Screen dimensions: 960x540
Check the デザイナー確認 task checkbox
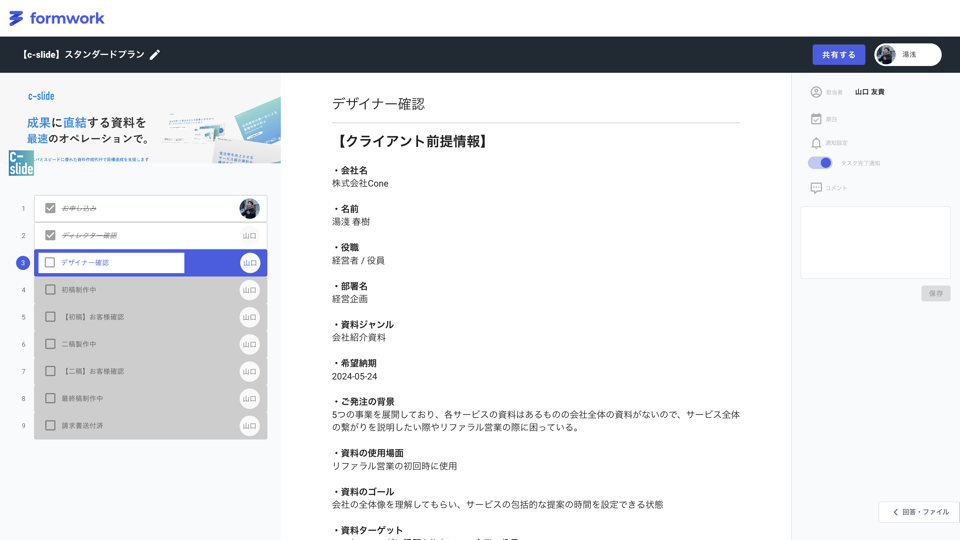(x=50, y=263)
